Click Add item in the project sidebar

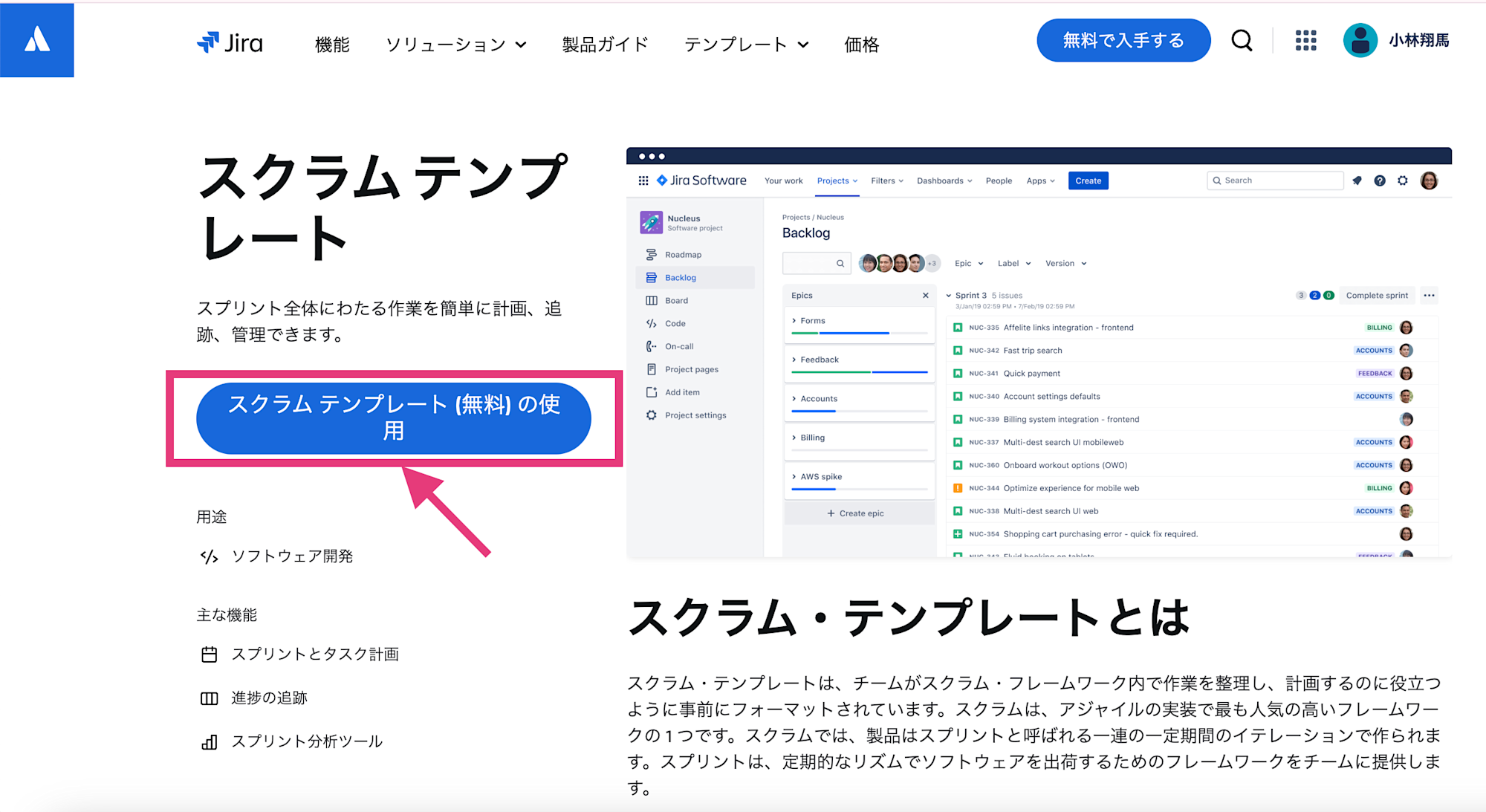tap(695, 393)
